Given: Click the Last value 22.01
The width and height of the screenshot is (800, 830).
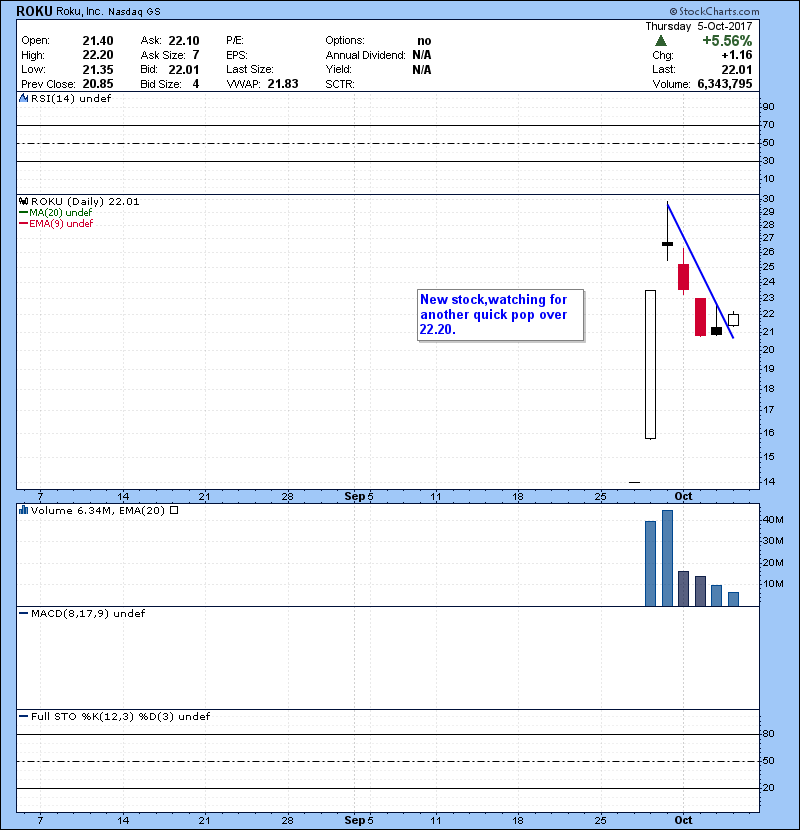Looking at the screenshot, I should (x=737, y=69).
